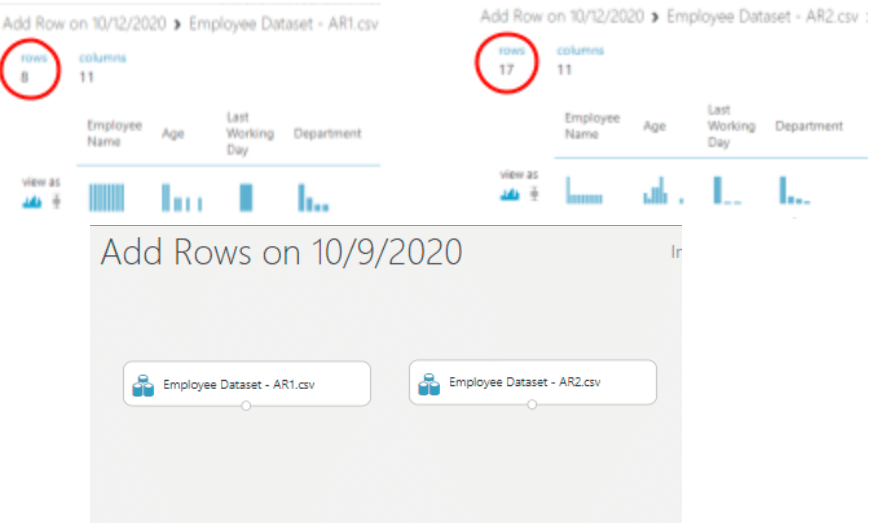Select histogram view icon in AR2 panel
The image size is (876, 532).
click(x=510, y=193)
